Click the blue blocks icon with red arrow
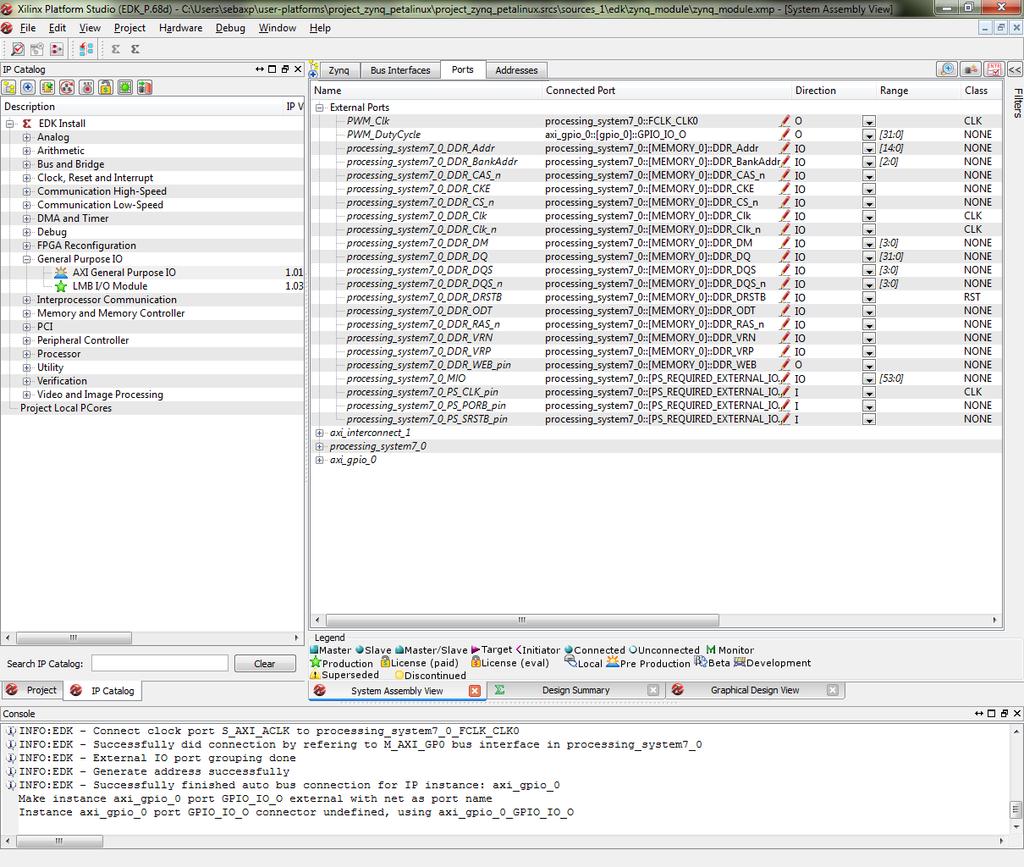This screenshot has height=867, width=1024. coord(86,49)
